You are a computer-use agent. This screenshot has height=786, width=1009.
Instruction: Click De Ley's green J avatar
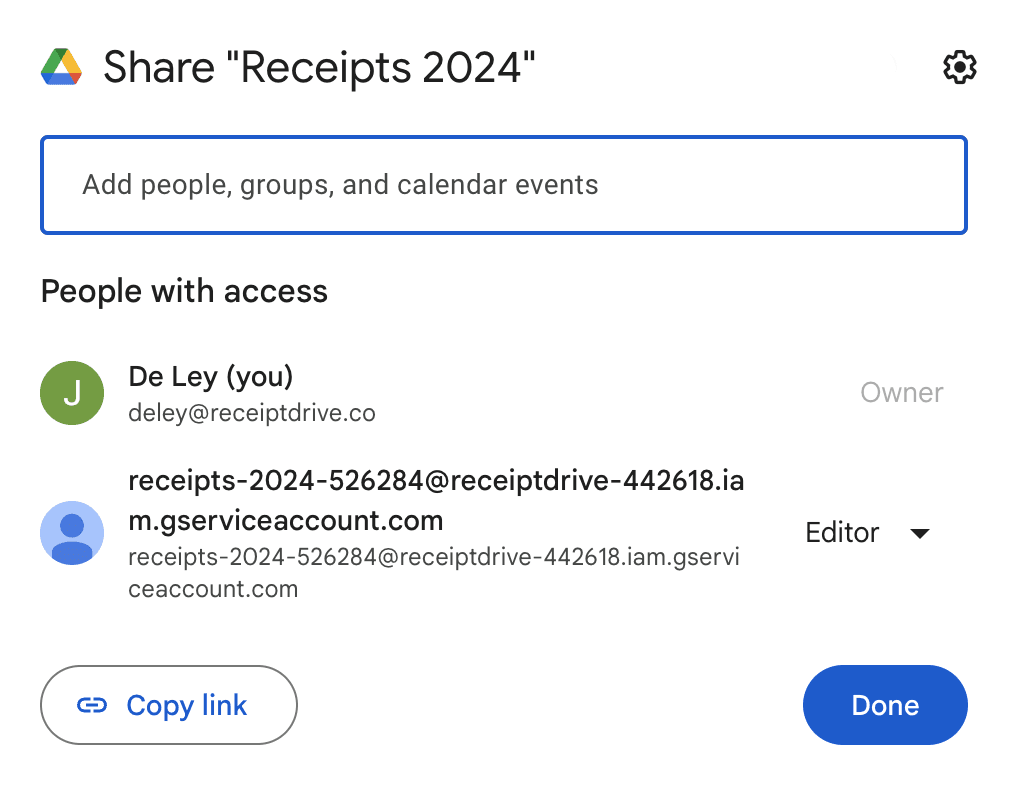click(x=72, y=393)
